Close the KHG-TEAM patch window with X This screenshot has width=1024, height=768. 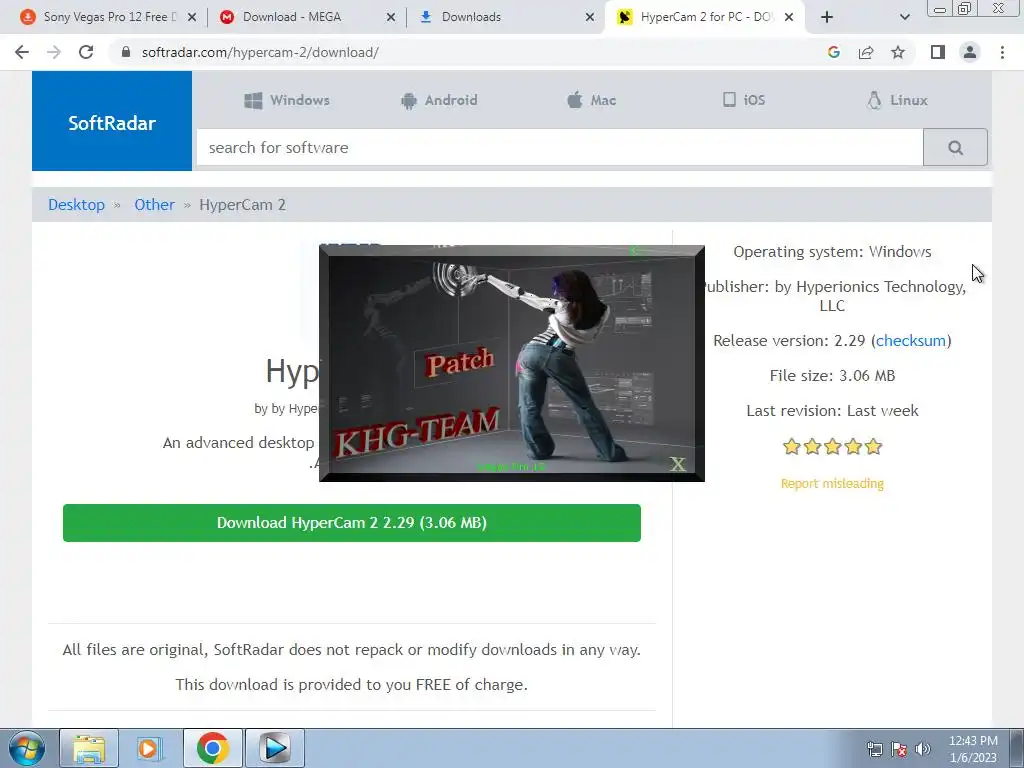(x=678, y=464)
